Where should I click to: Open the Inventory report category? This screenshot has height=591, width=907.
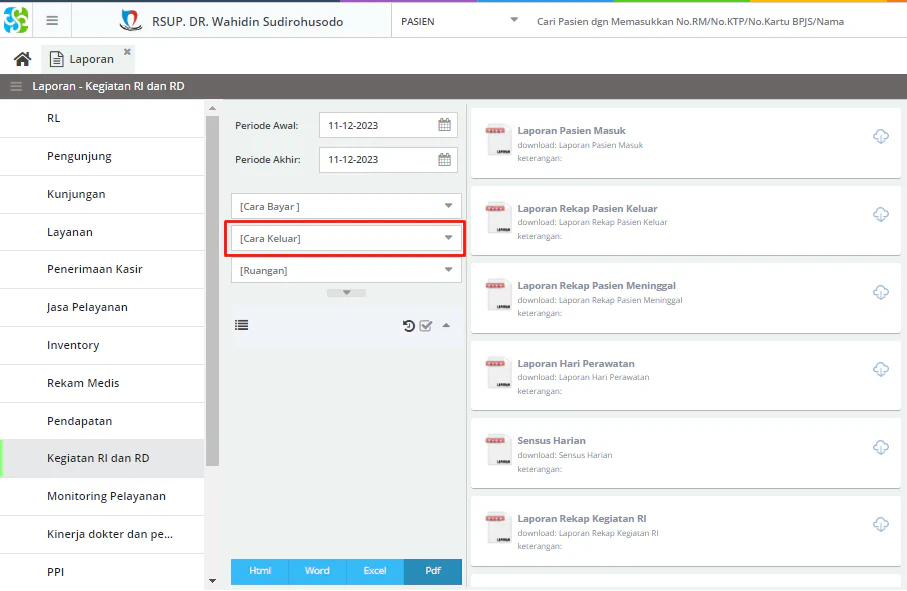[x=102, y=345]
